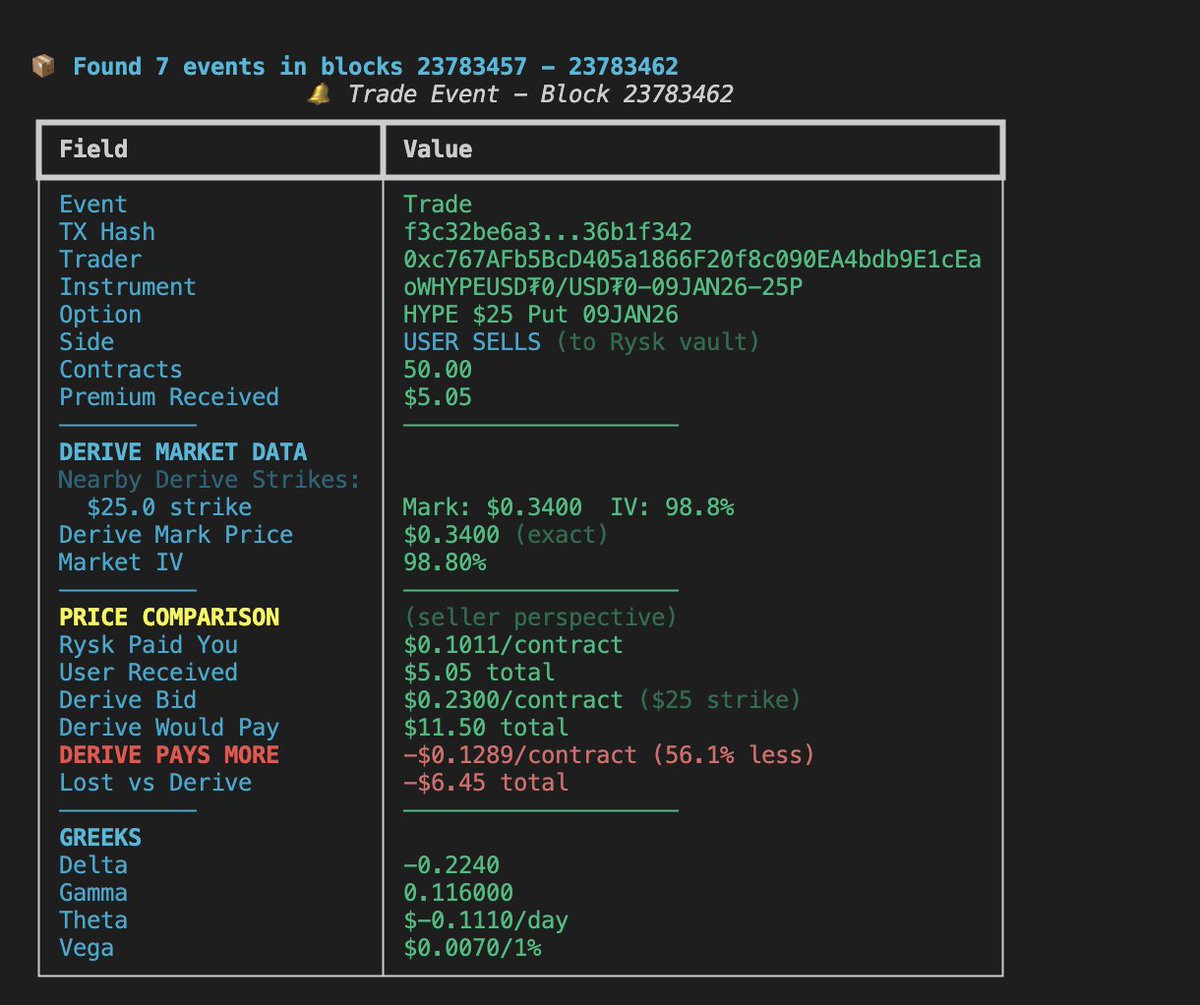Click the 'Vega' label
Image resolution: width=1200 pixels, height=1005 pixels.
click(x=86, y=947)
